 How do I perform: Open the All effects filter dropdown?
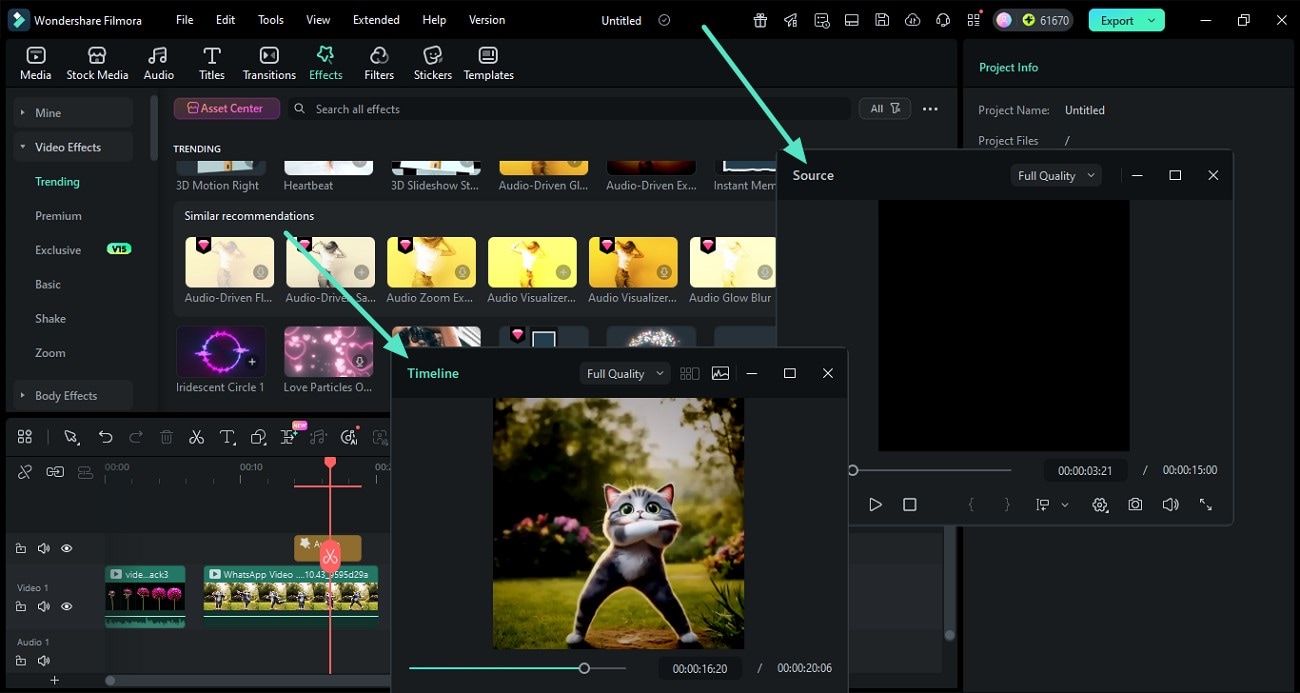pos(884,108)
